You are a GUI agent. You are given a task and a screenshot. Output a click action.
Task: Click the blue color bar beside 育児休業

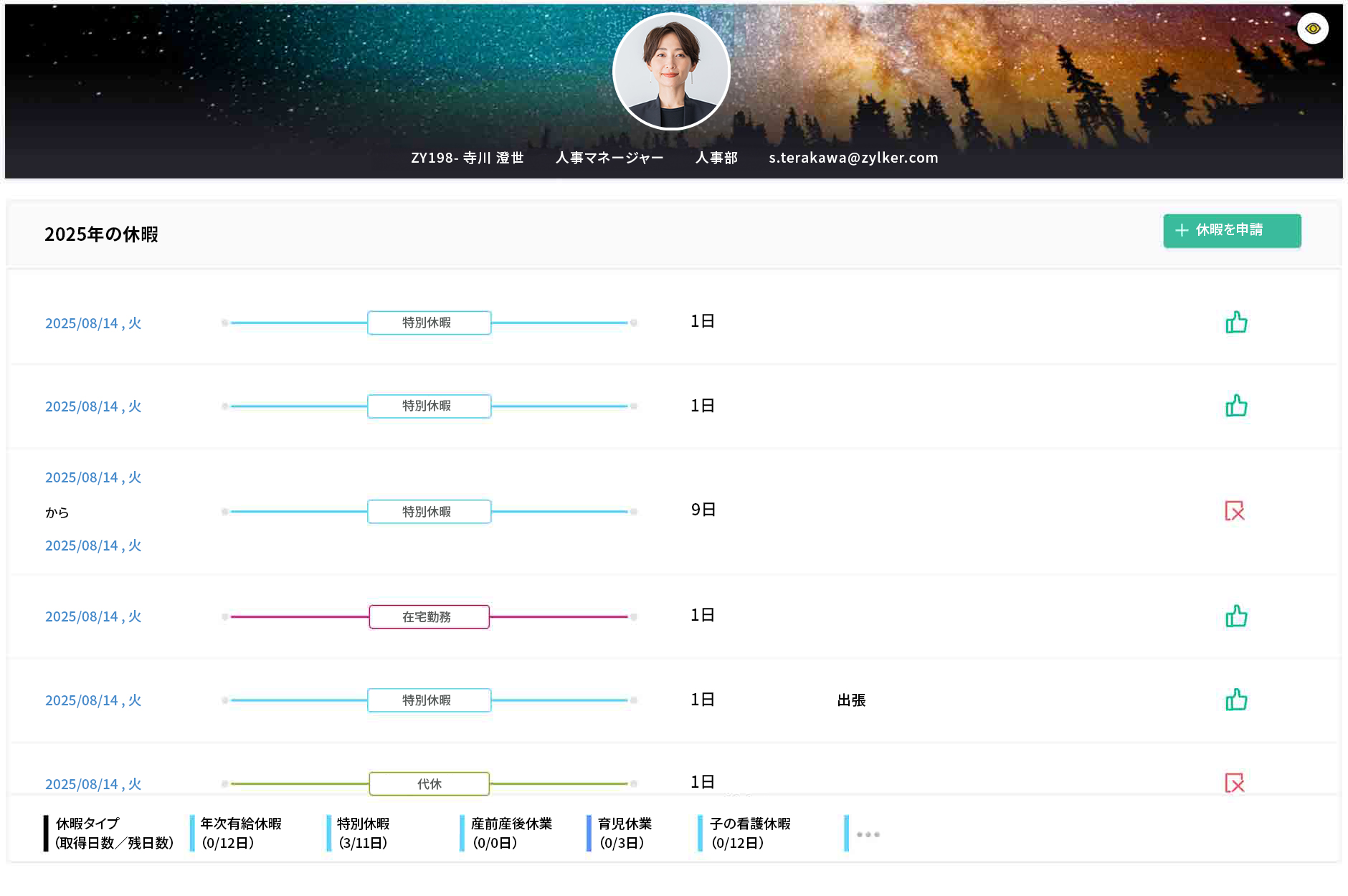point(589,833)
